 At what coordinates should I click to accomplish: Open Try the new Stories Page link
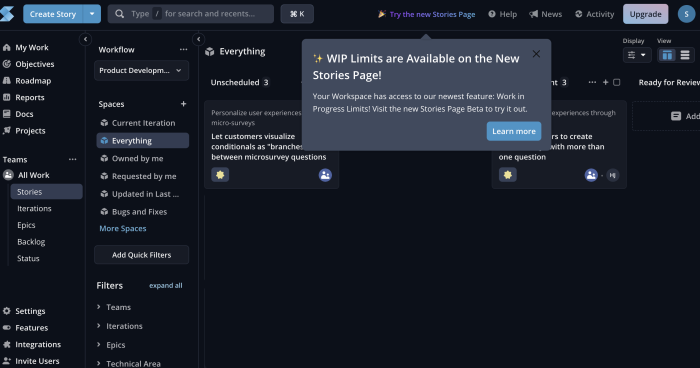(426, 14)
